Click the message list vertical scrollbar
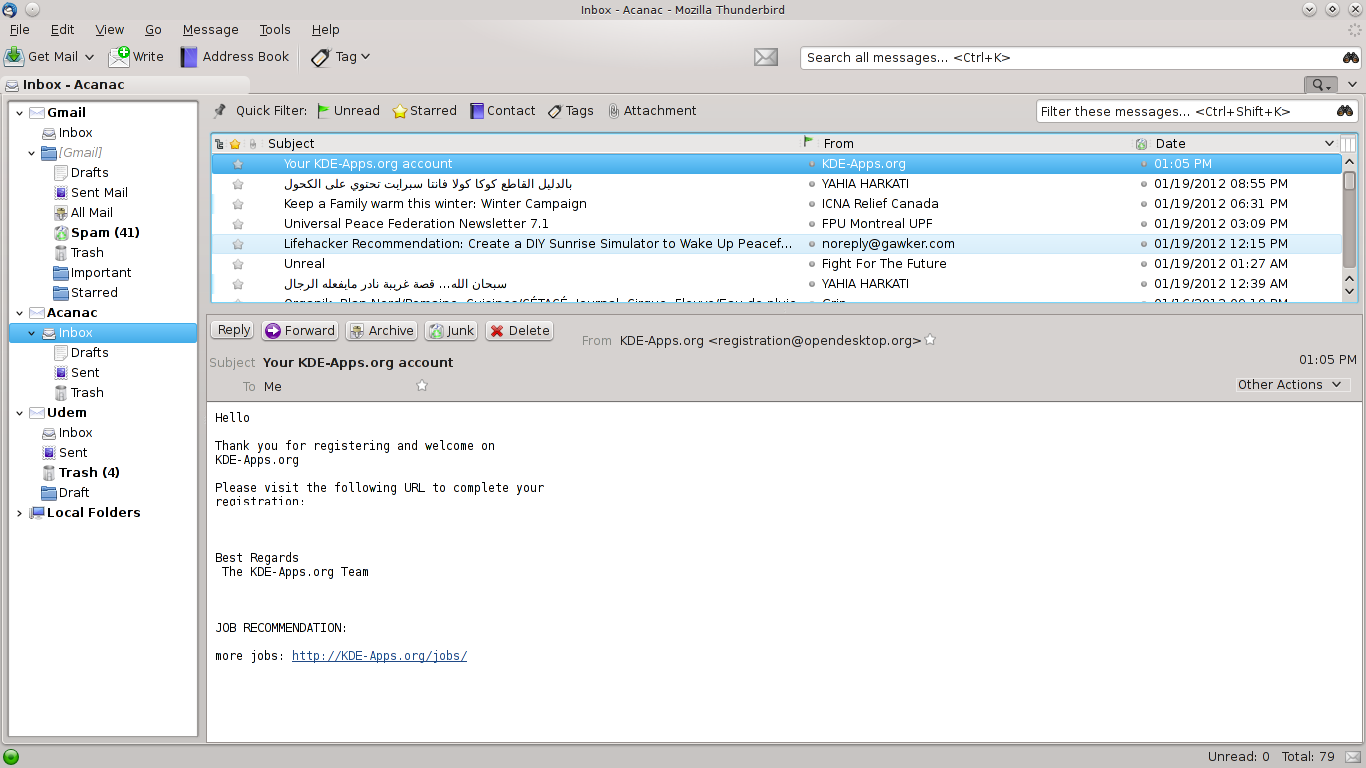This screenshot has width=1366, height=768. pos(1349,181)
